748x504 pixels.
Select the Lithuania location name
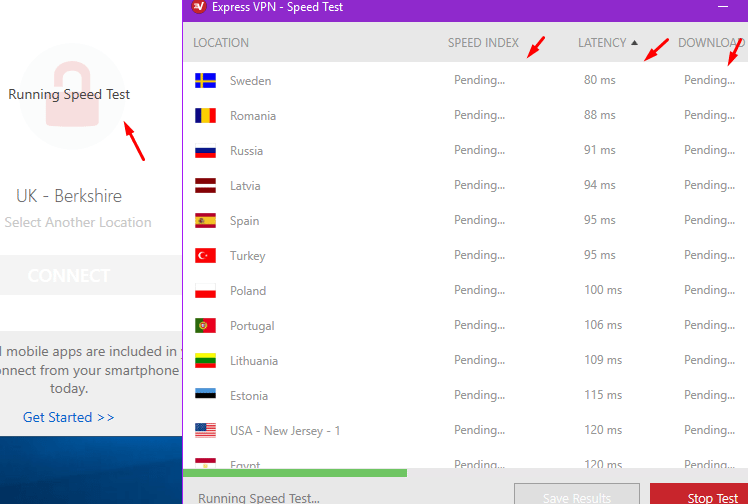coord(254,360)
